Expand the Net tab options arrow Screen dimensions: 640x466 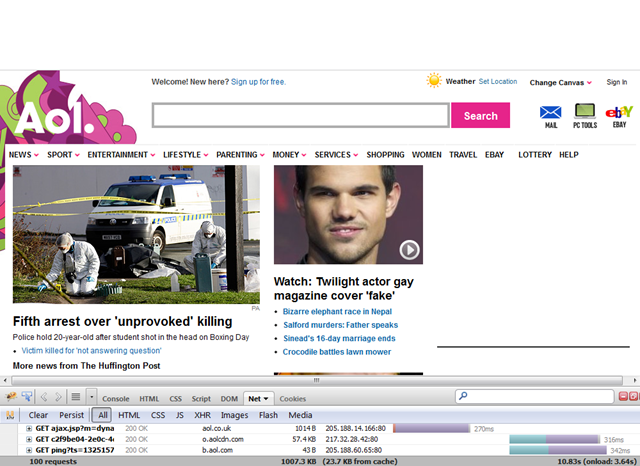tap(267, 398)
